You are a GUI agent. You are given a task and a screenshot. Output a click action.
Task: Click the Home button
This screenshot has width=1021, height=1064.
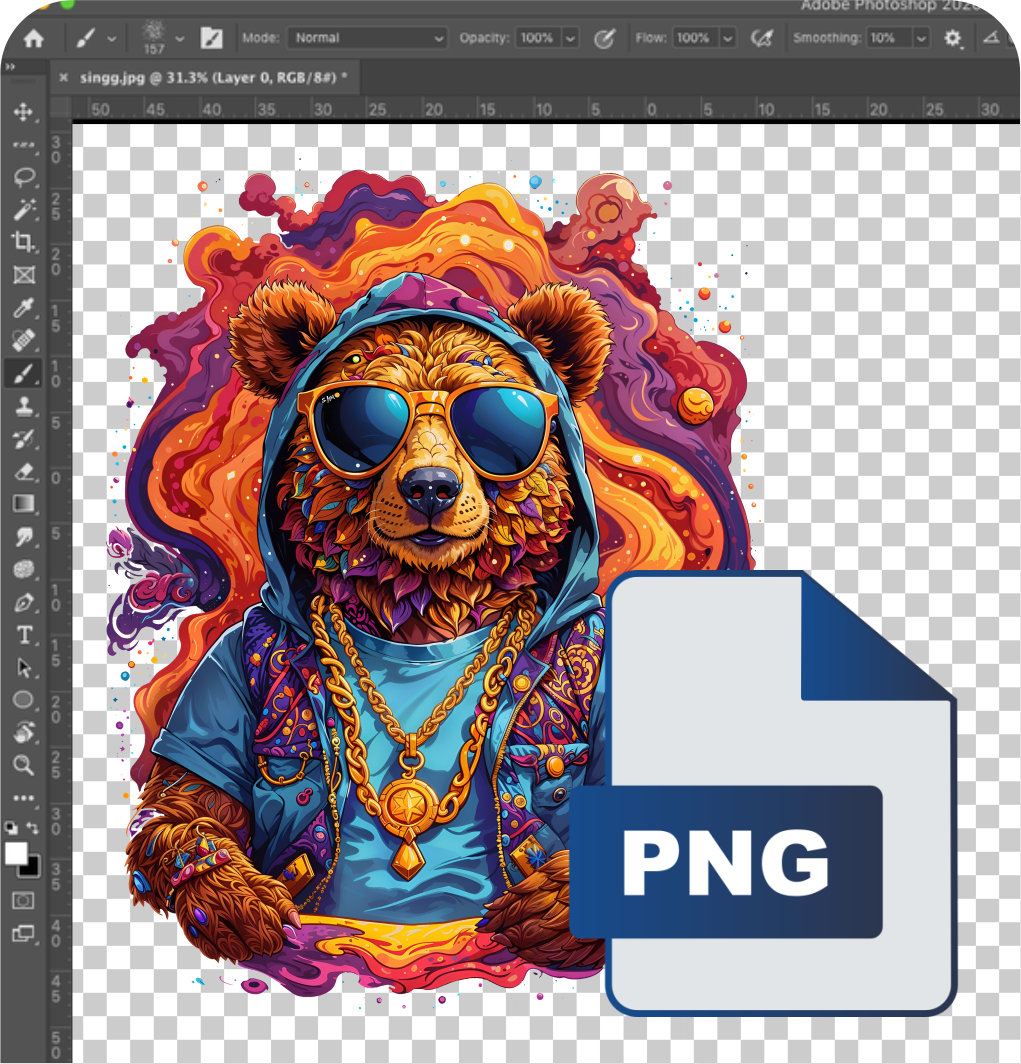point(33,38)
